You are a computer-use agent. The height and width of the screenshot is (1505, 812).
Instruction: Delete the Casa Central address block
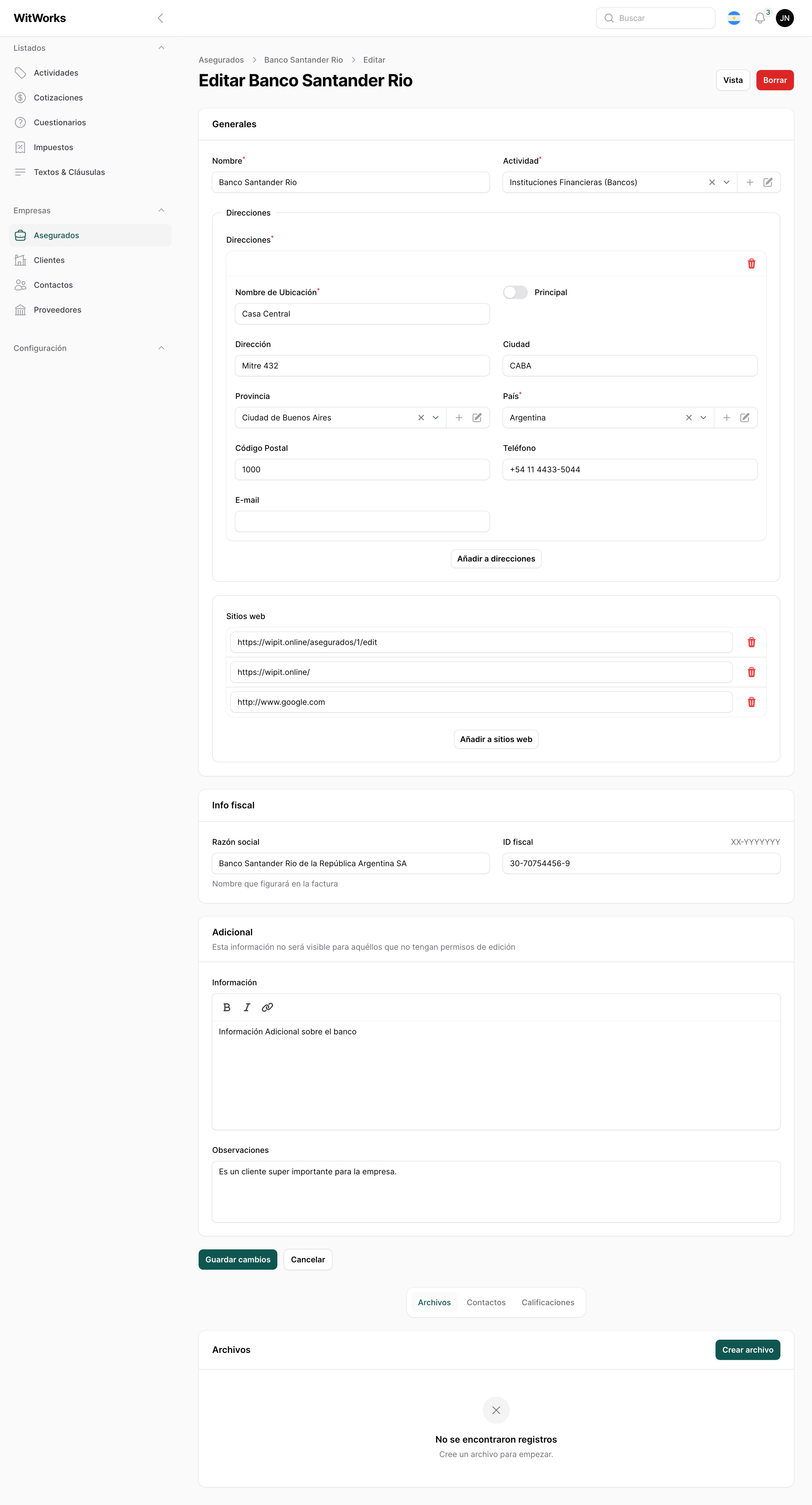point(751,264)
